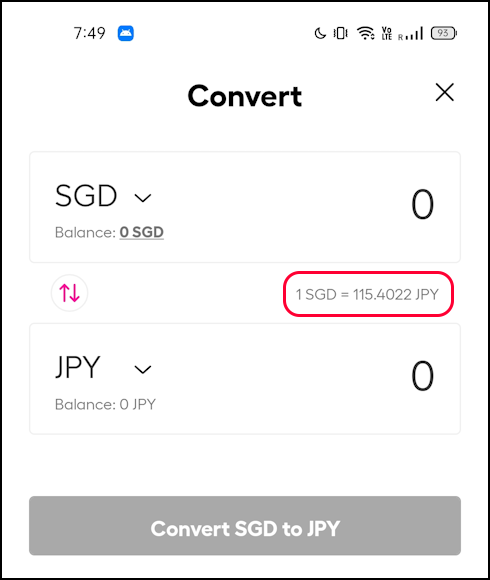Use the underlined 0 SGD balance link
The image size is (490, 580).
tap(142, 232)
